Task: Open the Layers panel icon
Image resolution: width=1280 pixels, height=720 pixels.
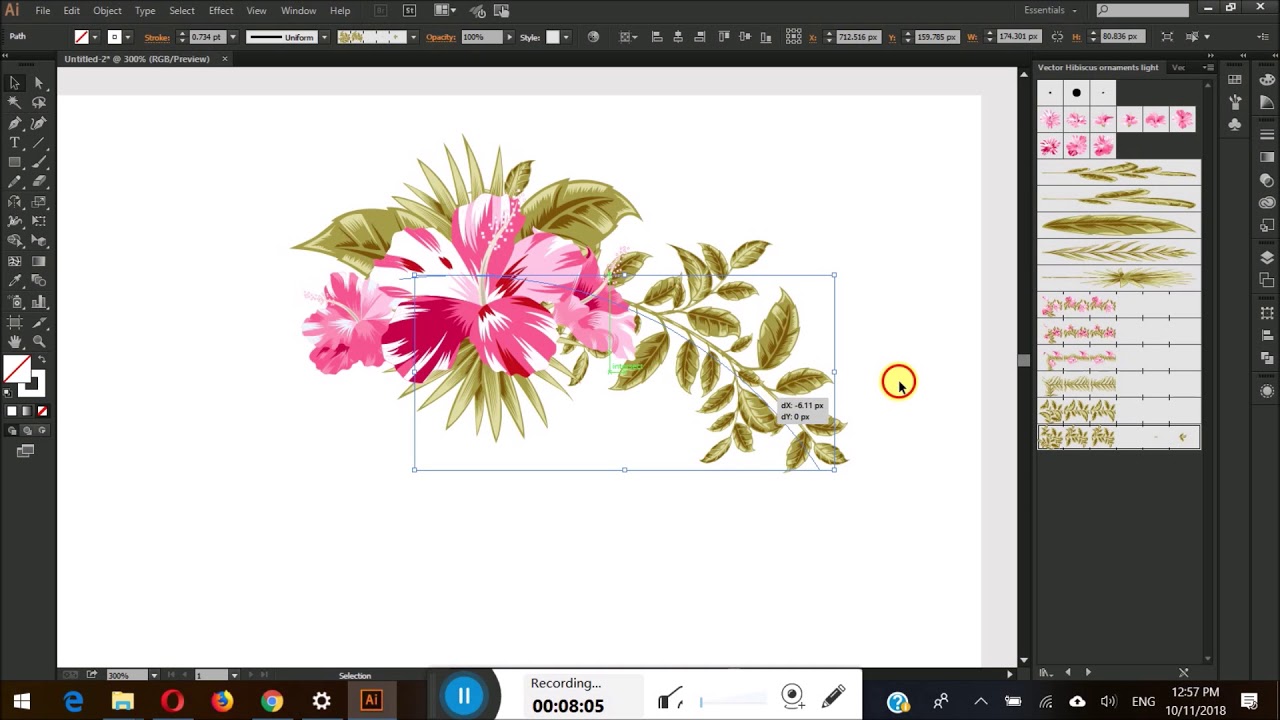Action: click(1267, 257)
